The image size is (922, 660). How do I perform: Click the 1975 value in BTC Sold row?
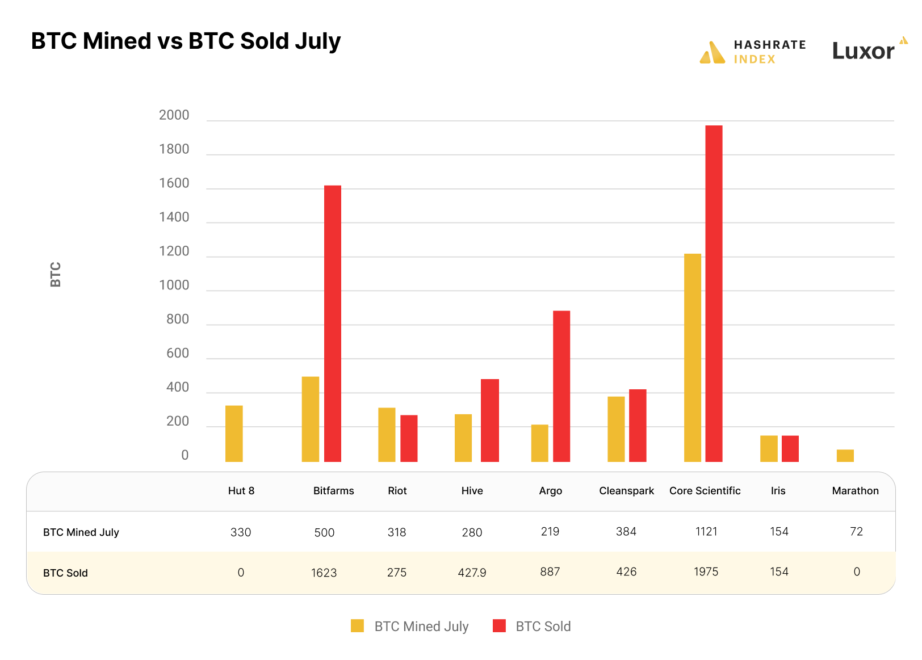coord(706,572)
